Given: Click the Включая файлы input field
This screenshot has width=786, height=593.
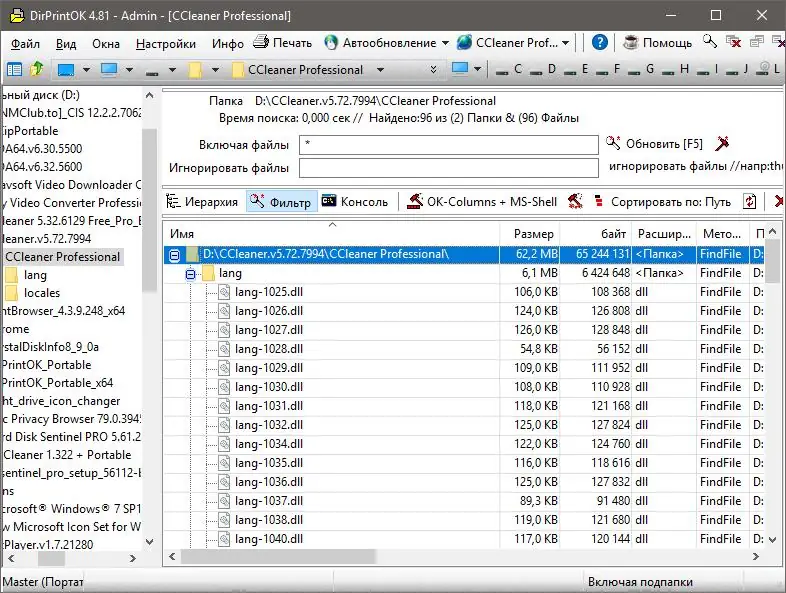Looking at the screenshot, I should click(449, 145).
